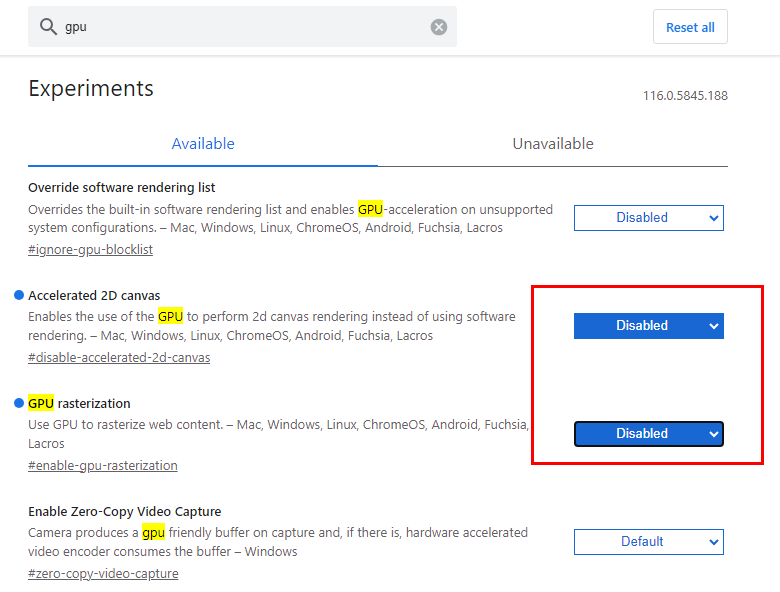Open the Accelerated 2D canvas dropdown
Image resolution: width=780 pixels, height=592 pixels.
(648, 326)
